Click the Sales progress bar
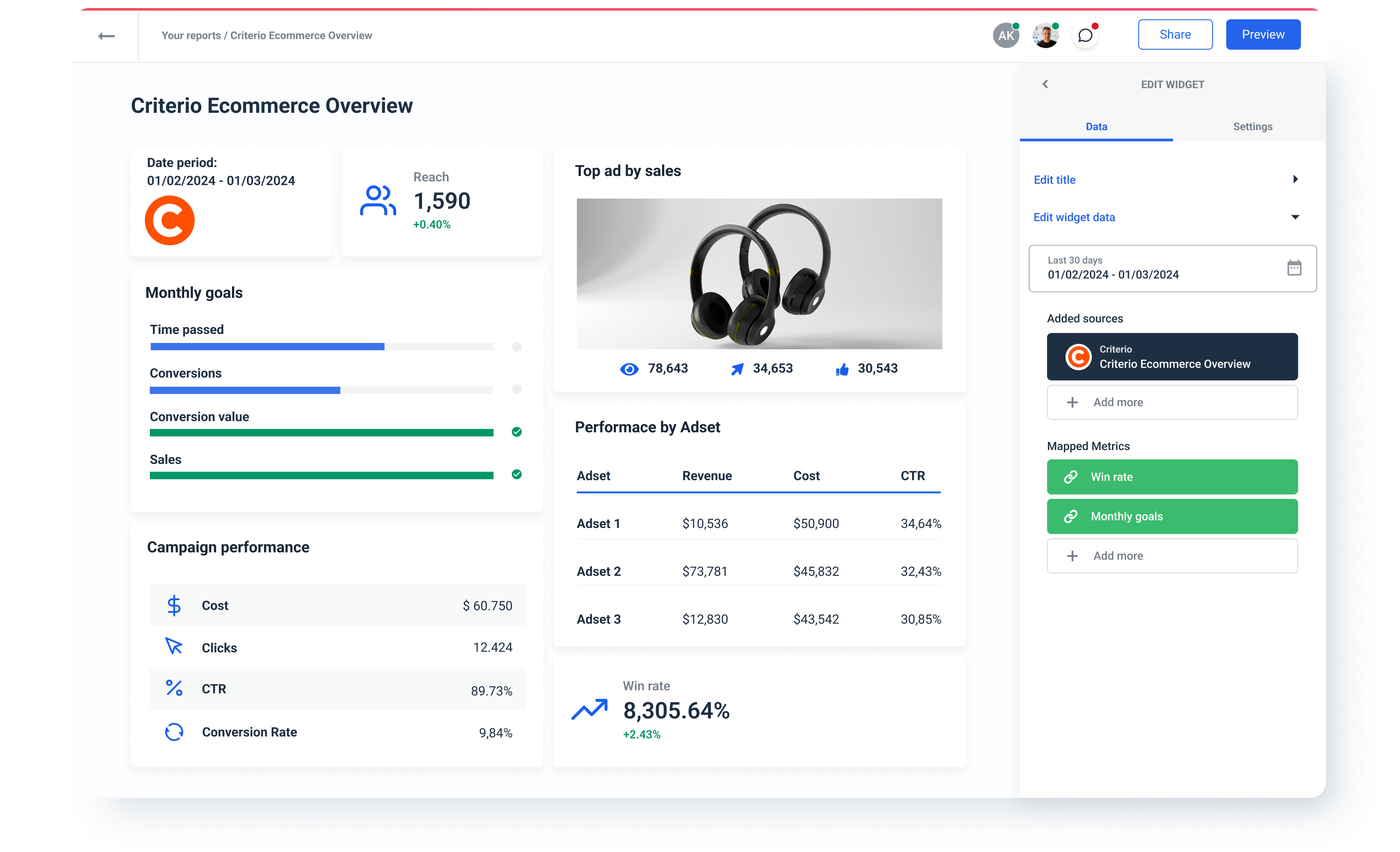The height and width of the screenshot is (852, 1400). click(x=320, y=475)
